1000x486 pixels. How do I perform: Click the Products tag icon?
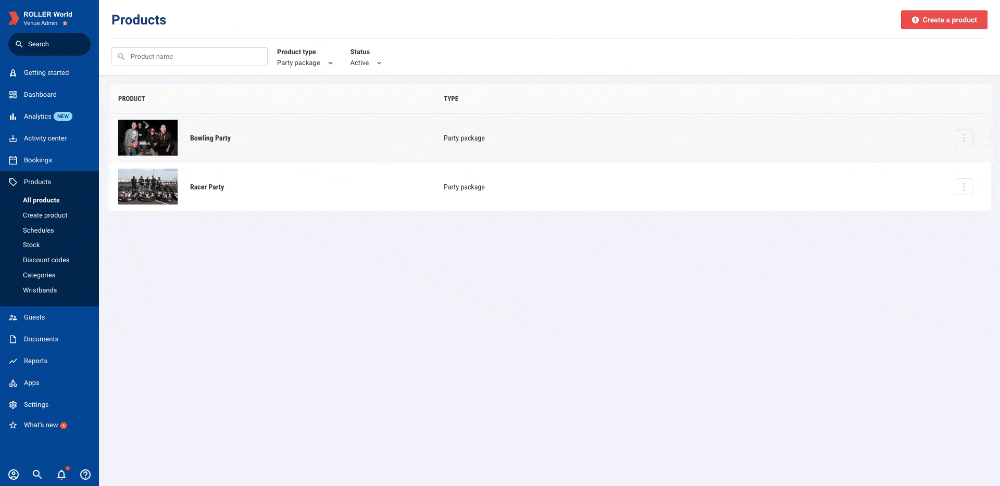[x=13, y=182]
